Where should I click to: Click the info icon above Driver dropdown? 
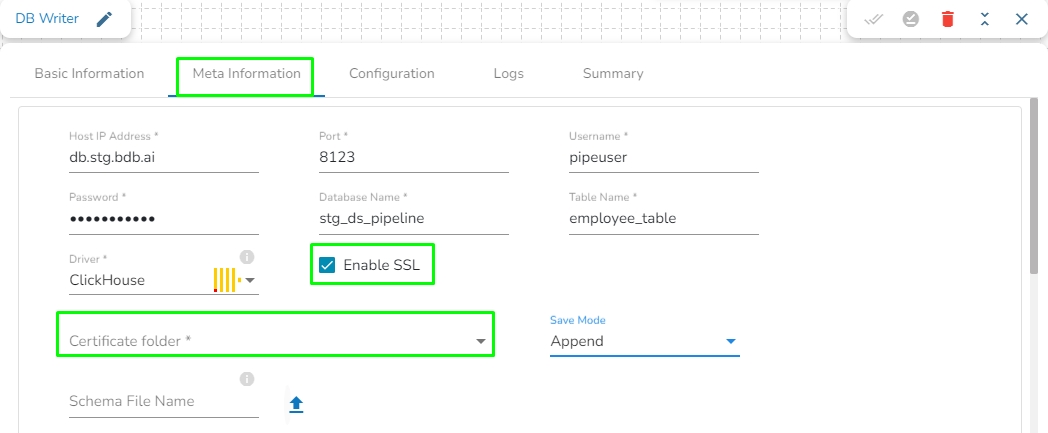[247, 256]
